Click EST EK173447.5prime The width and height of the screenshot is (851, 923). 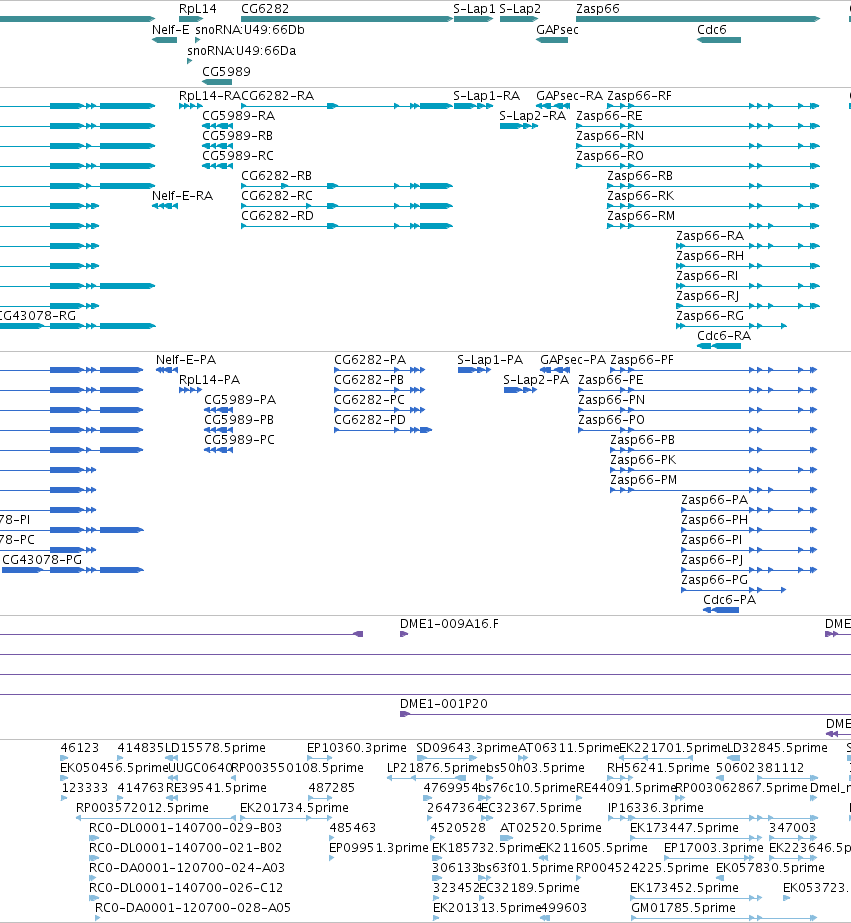684,828
